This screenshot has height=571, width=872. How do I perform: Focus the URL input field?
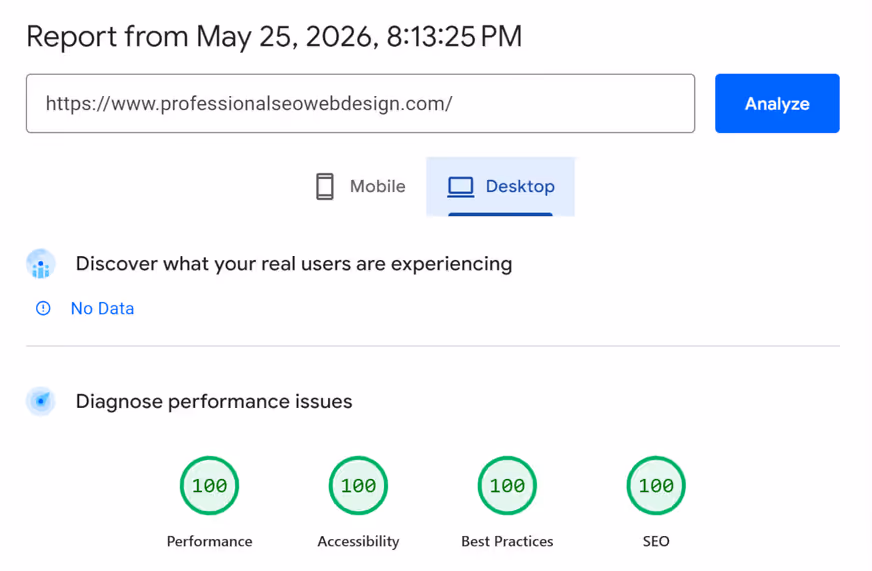tap(360, 103)
